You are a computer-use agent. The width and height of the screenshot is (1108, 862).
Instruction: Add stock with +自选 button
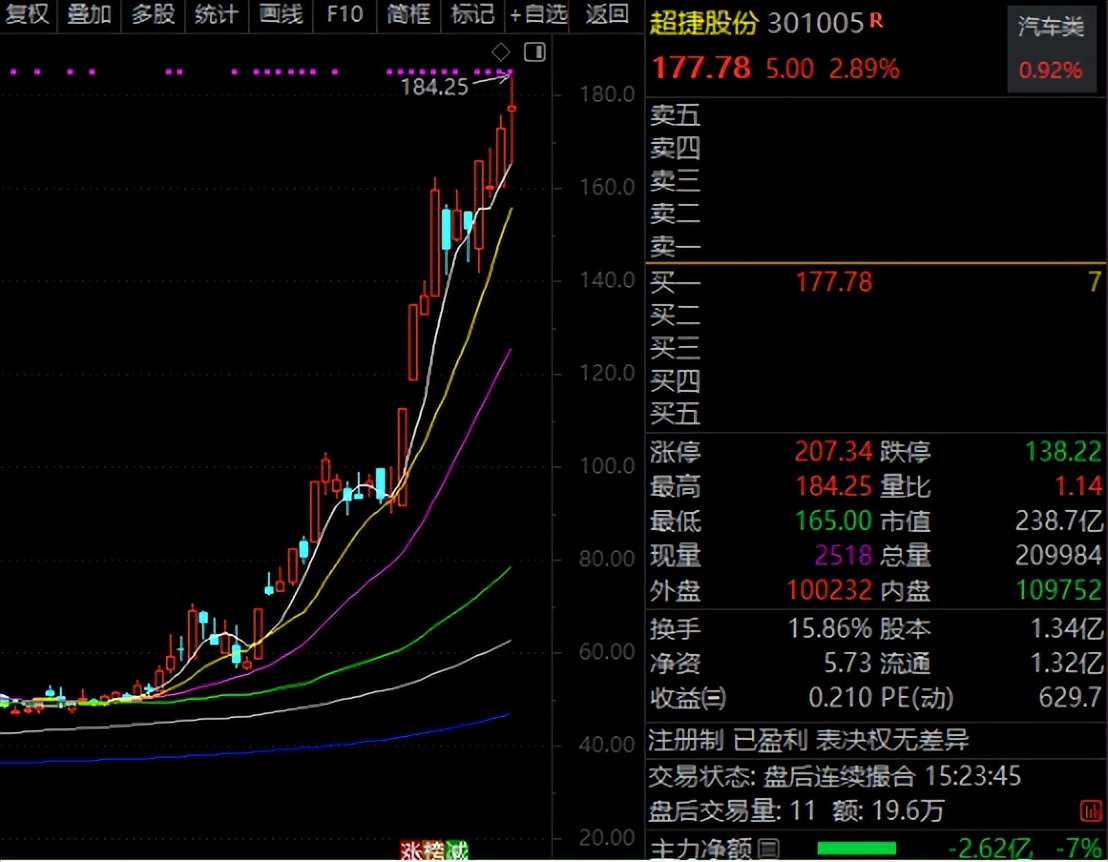tap(538, 14)
